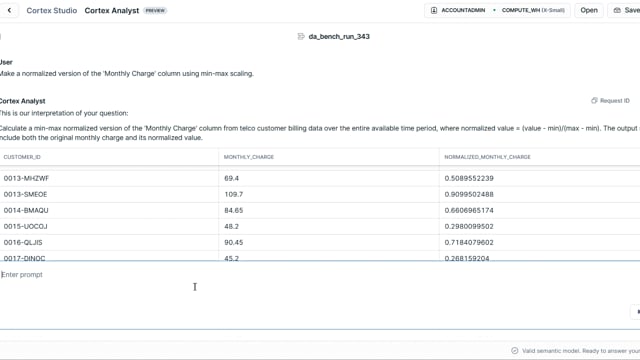Click the interpretation of your question line
Viewport: 640px width, 360px height.
point(64,113)
